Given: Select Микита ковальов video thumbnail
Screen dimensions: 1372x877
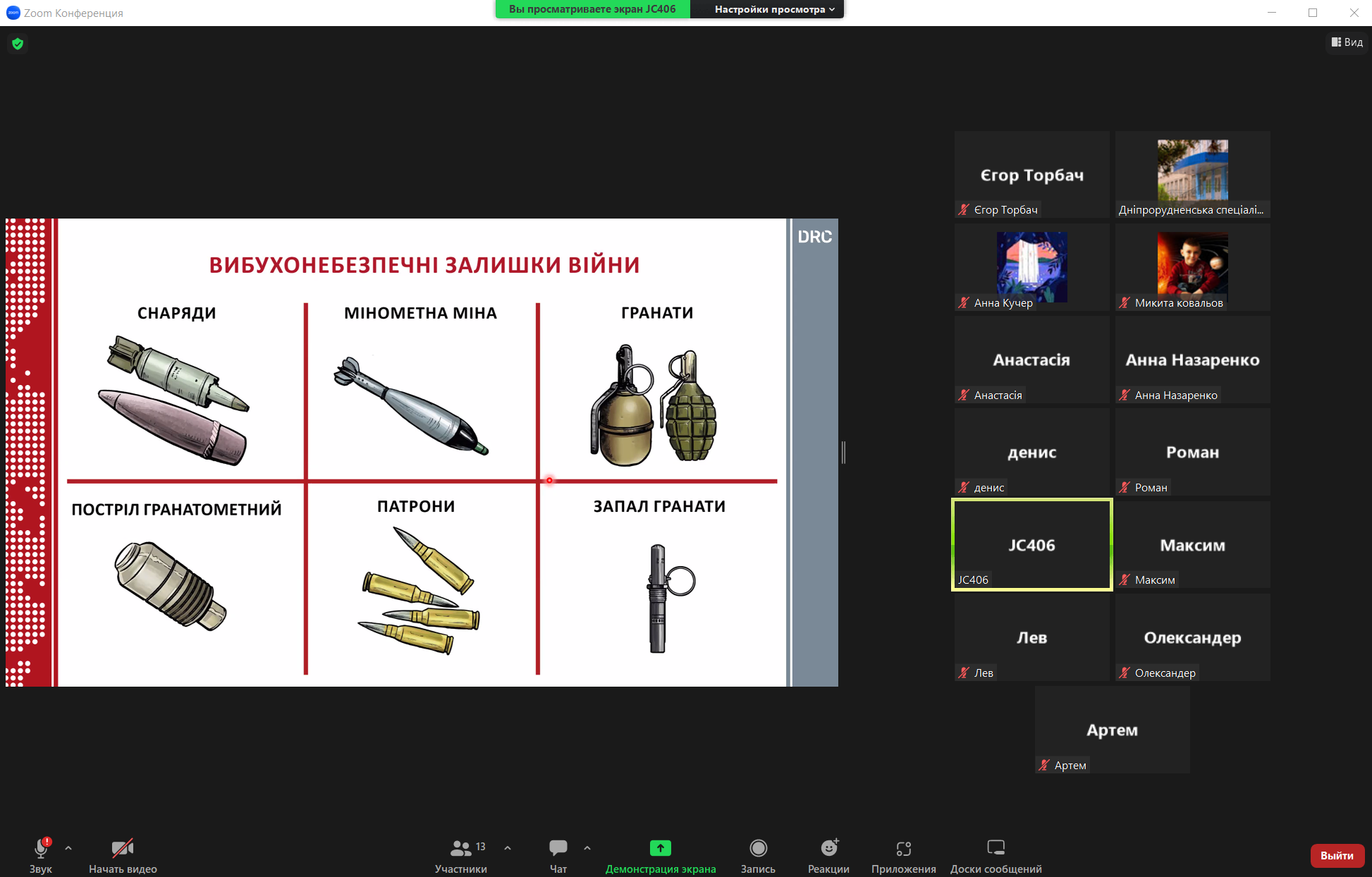Looking at the screenshot, I should click(1192, 267).
